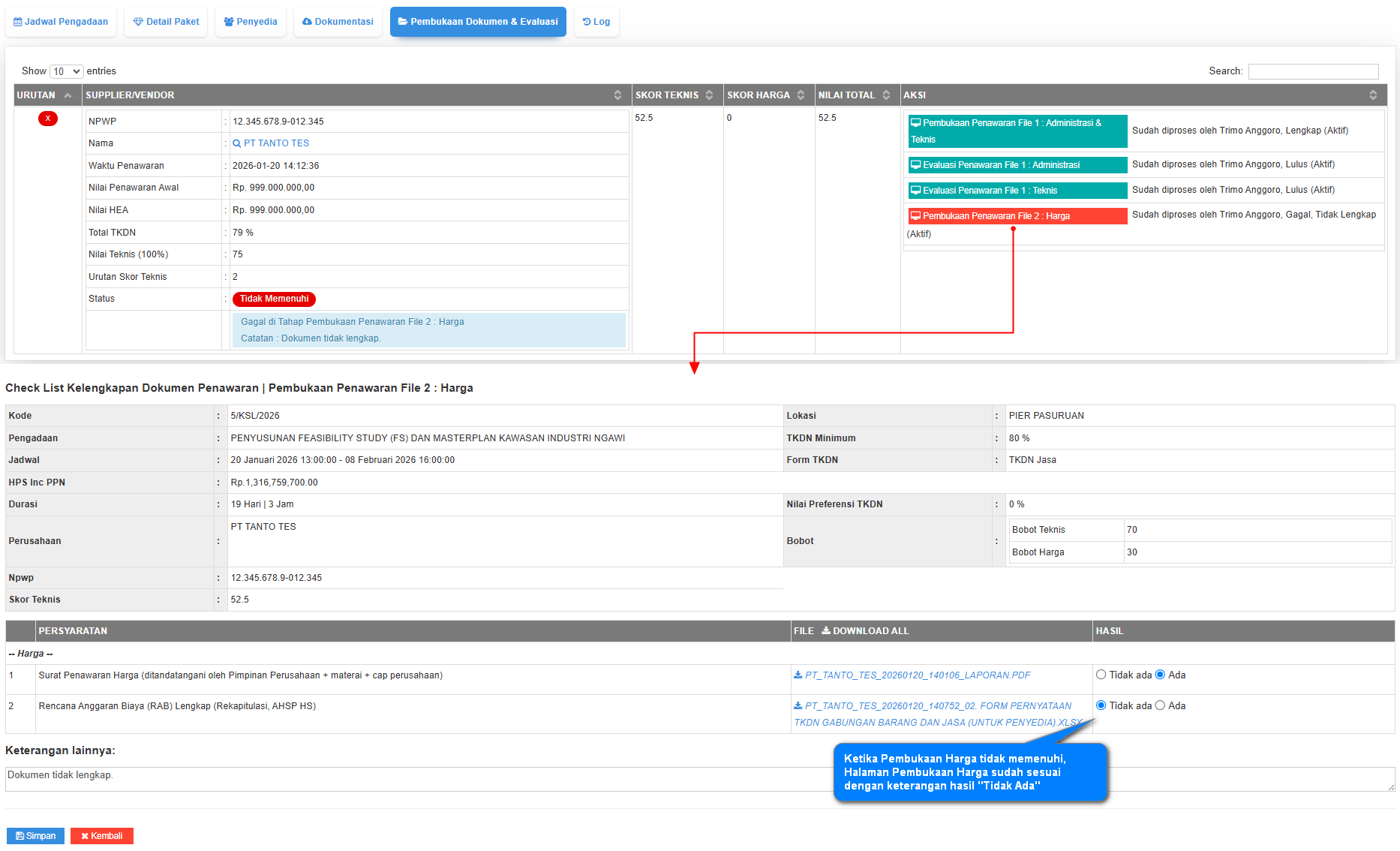
Task: Sort the Supplier/Vendor column
Action: click(x=617, y=95)
